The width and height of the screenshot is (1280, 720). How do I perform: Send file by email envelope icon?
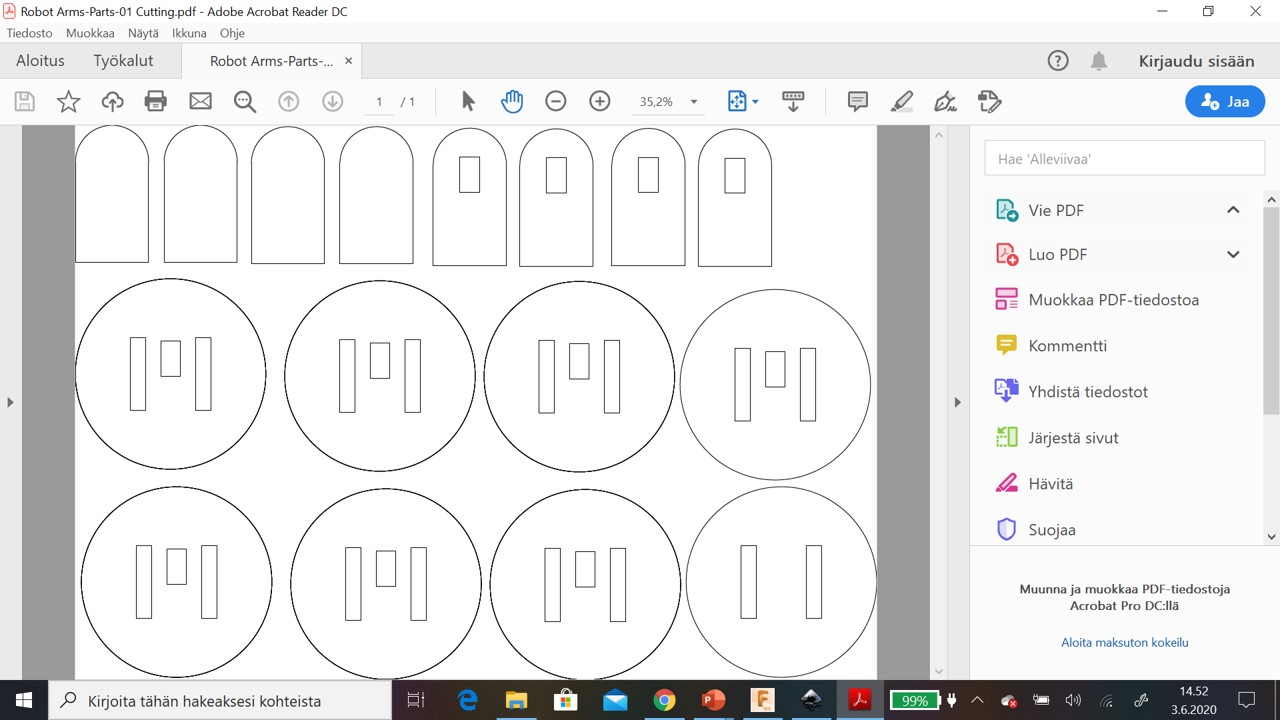pos(200,101)
